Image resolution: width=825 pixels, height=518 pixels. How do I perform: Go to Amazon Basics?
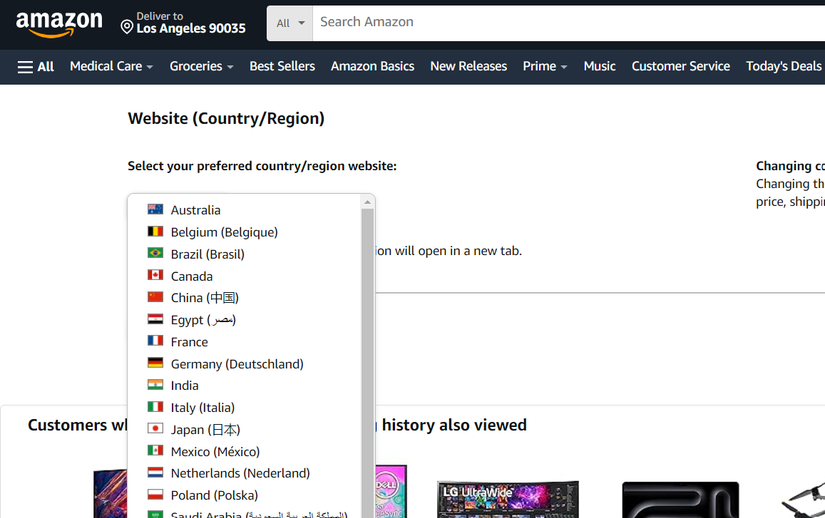[373, 67]
